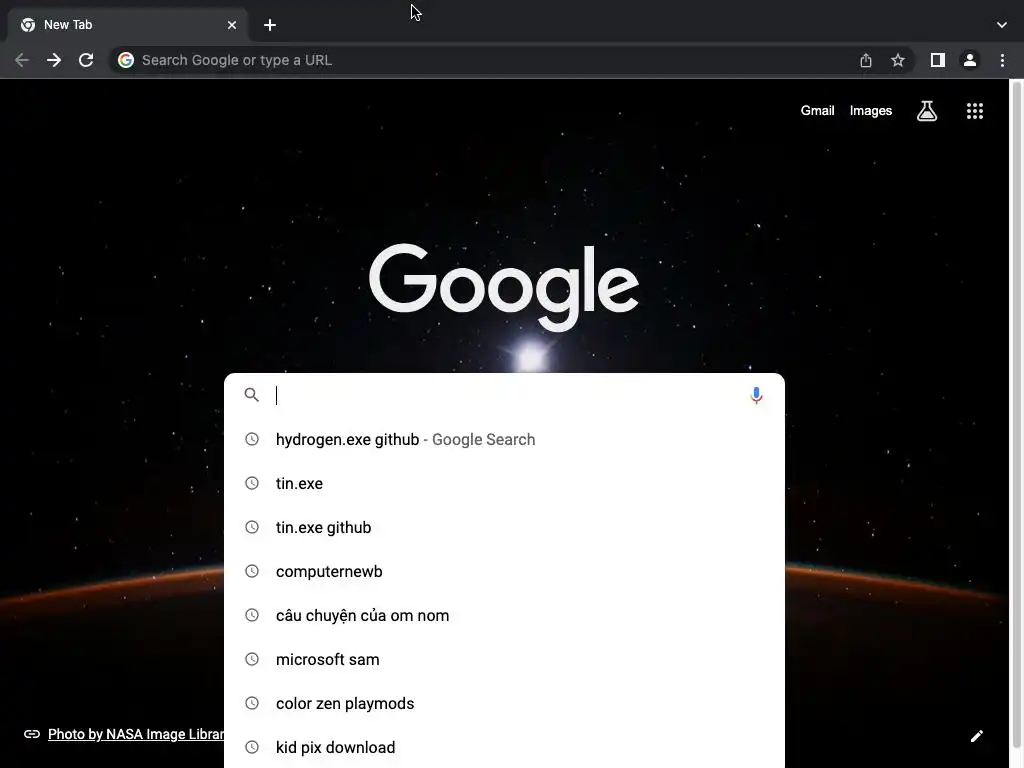This screenshot has height=768, width=1024.
Task: Open the Images link
Action: pos(871,111)
